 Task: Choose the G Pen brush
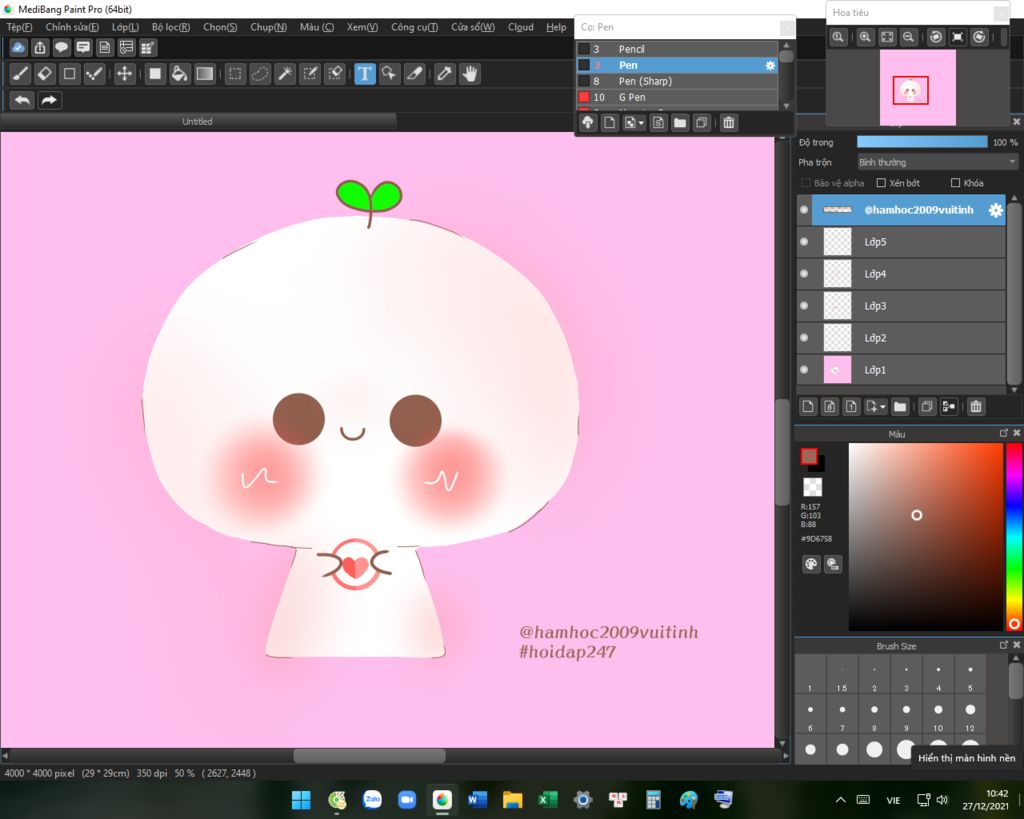(x=677, y=97)
